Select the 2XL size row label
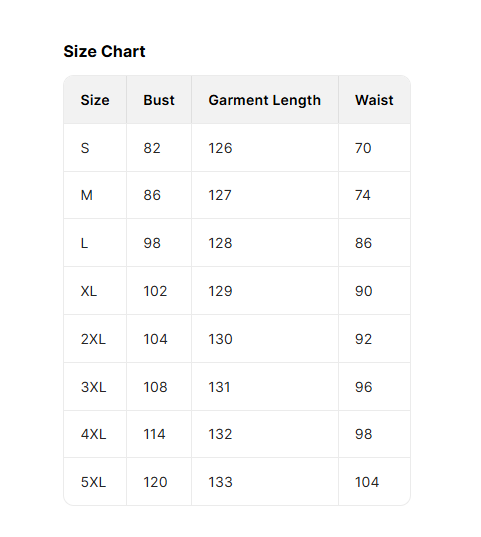Viewport: 481px width, 537px height. (93, 339)
